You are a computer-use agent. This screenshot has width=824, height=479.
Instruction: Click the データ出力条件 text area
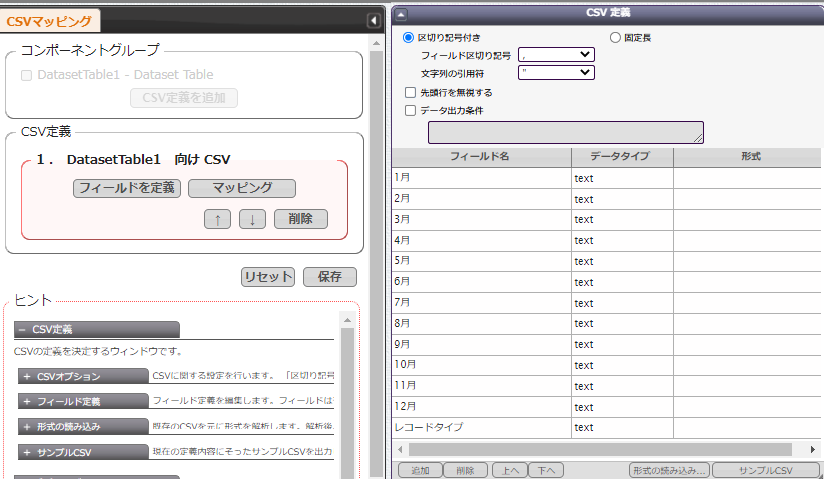[566, 133]
